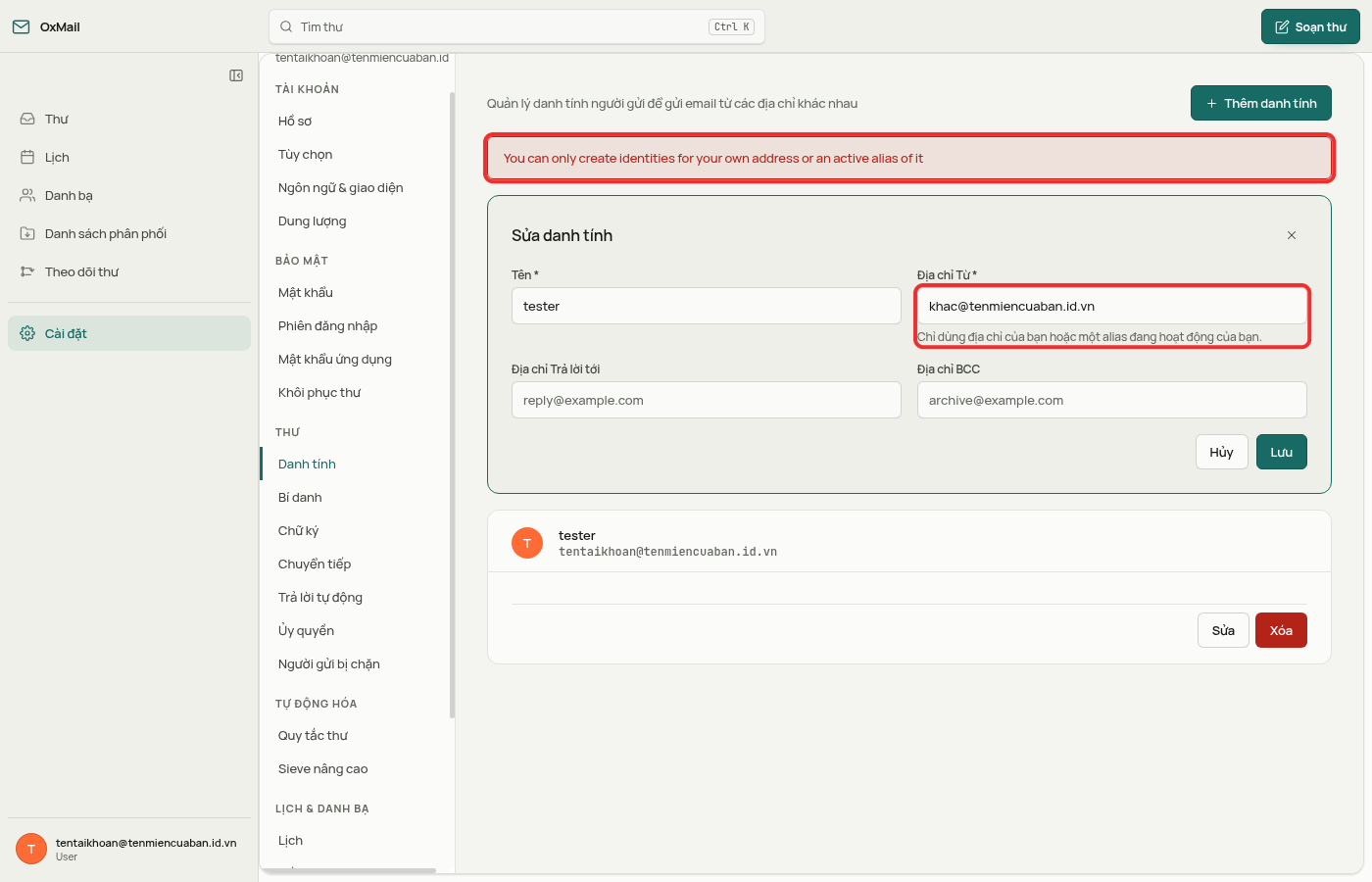Click the Hủy cancel button
This screenshot has width=1372, height=882.
(1221, 452)
